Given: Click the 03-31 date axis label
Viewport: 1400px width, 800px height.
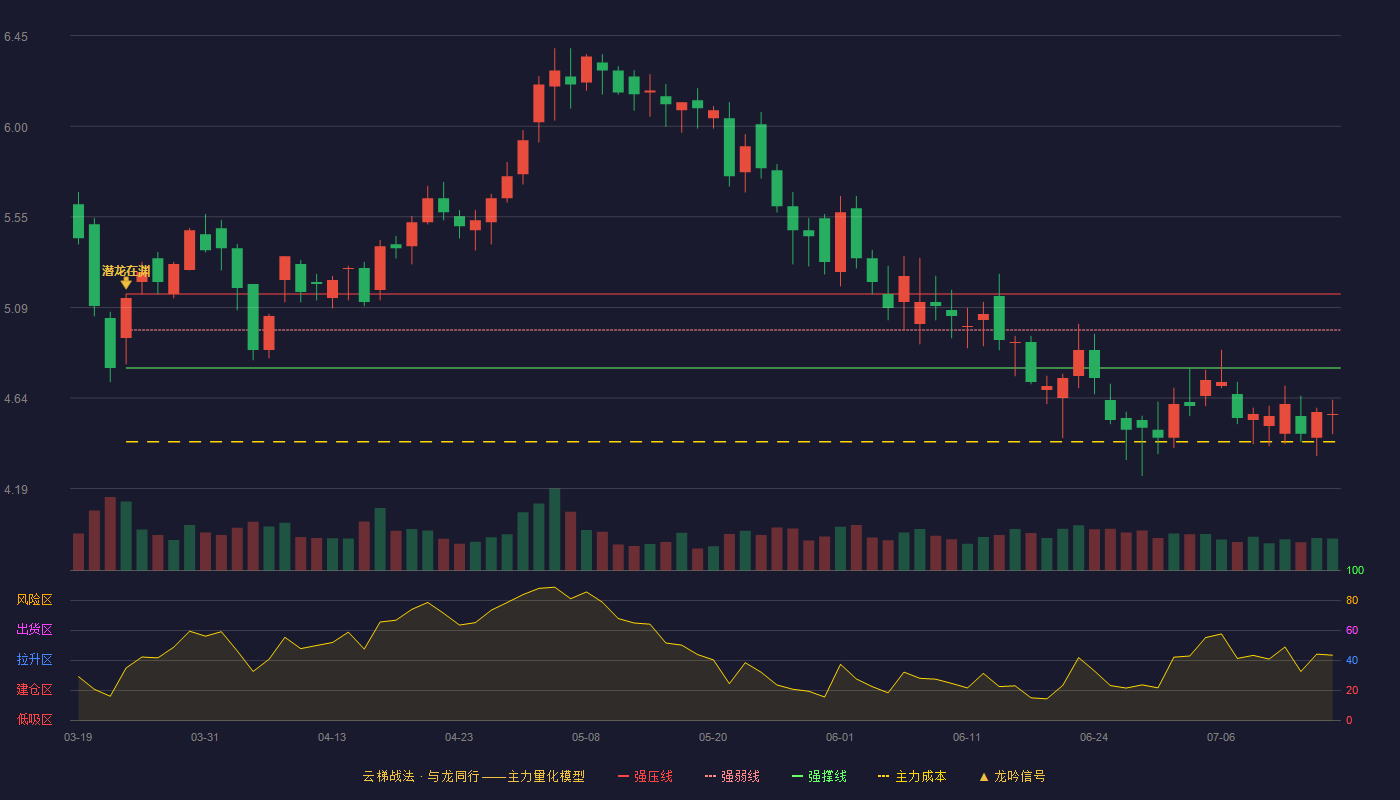Looking at the screenshot, I should (x=205, y=737).
